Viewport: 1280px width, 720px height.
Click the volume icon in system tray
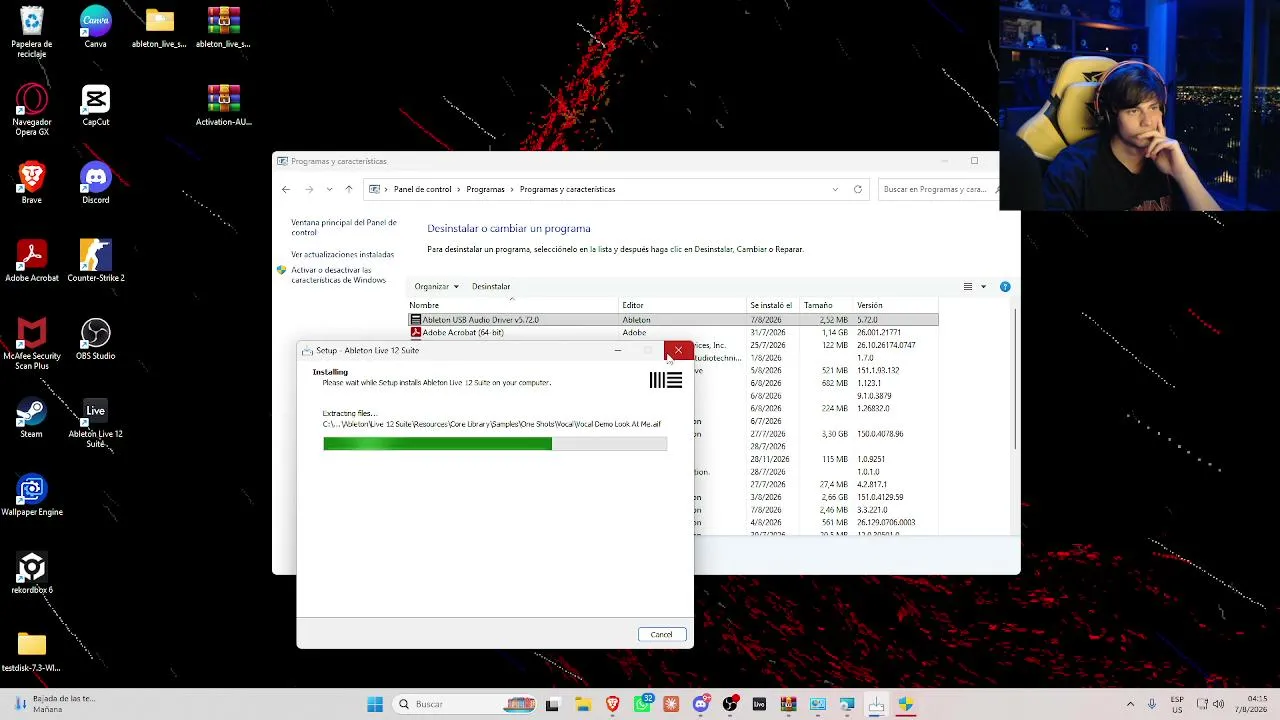tap(1218, 704)
